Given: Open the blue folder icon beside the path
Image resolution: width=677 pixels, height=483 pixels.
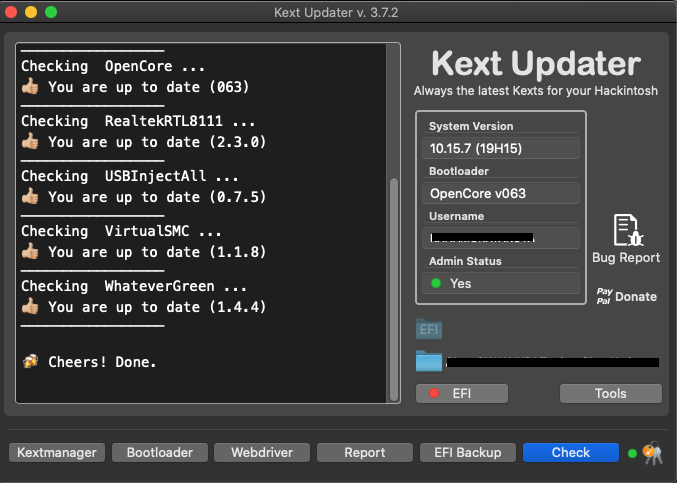Looking at the screenshot, I should [x=429, y=361].
